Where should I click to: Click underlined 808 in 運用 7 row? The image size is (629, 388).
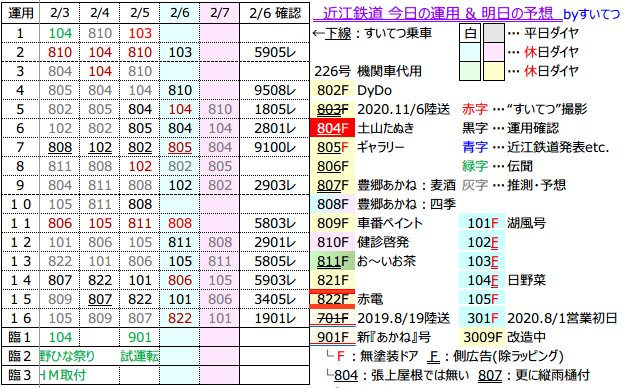coord(60,147)
